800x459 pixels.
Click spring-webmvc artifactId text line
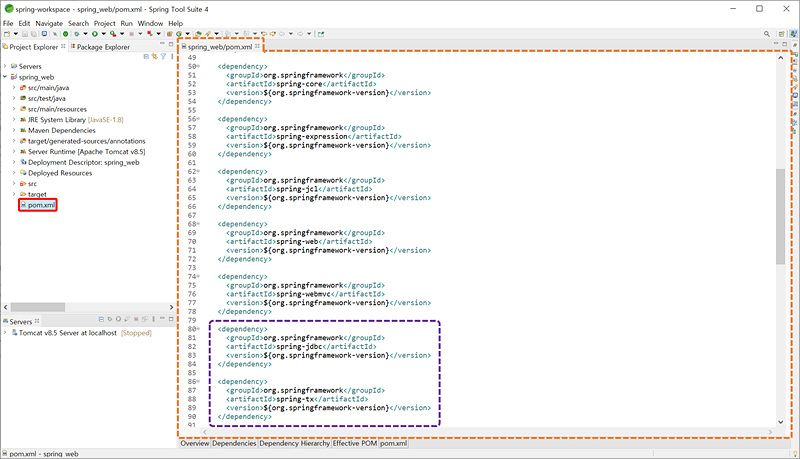tap(305, 294)
